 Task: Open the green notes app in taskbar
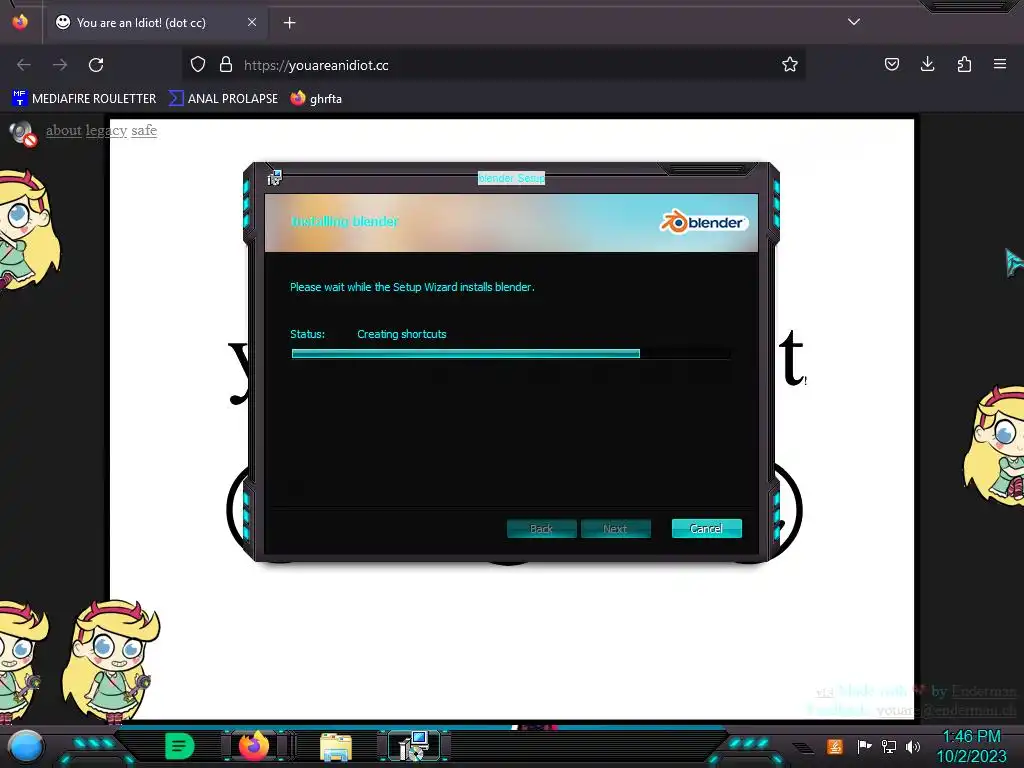179,746
